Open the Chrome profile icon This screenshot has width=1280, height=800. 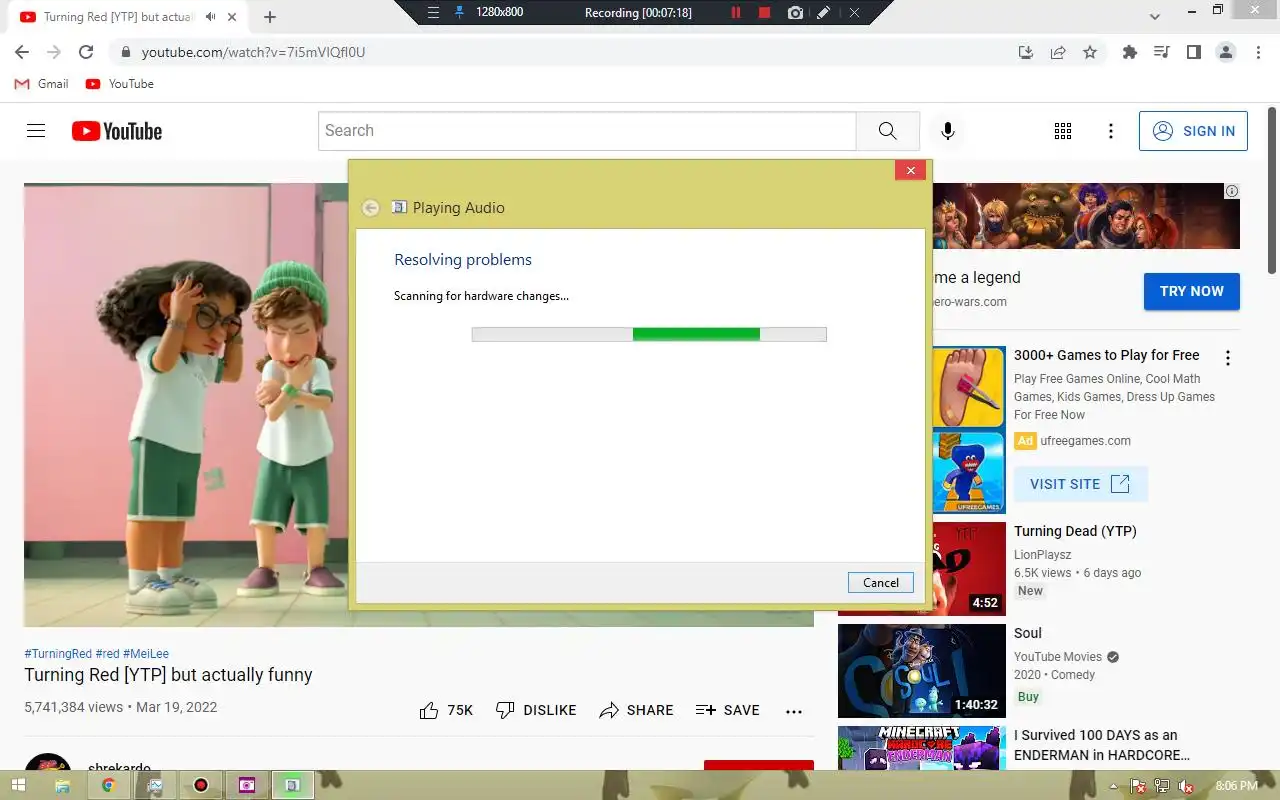click(1226, 52)
